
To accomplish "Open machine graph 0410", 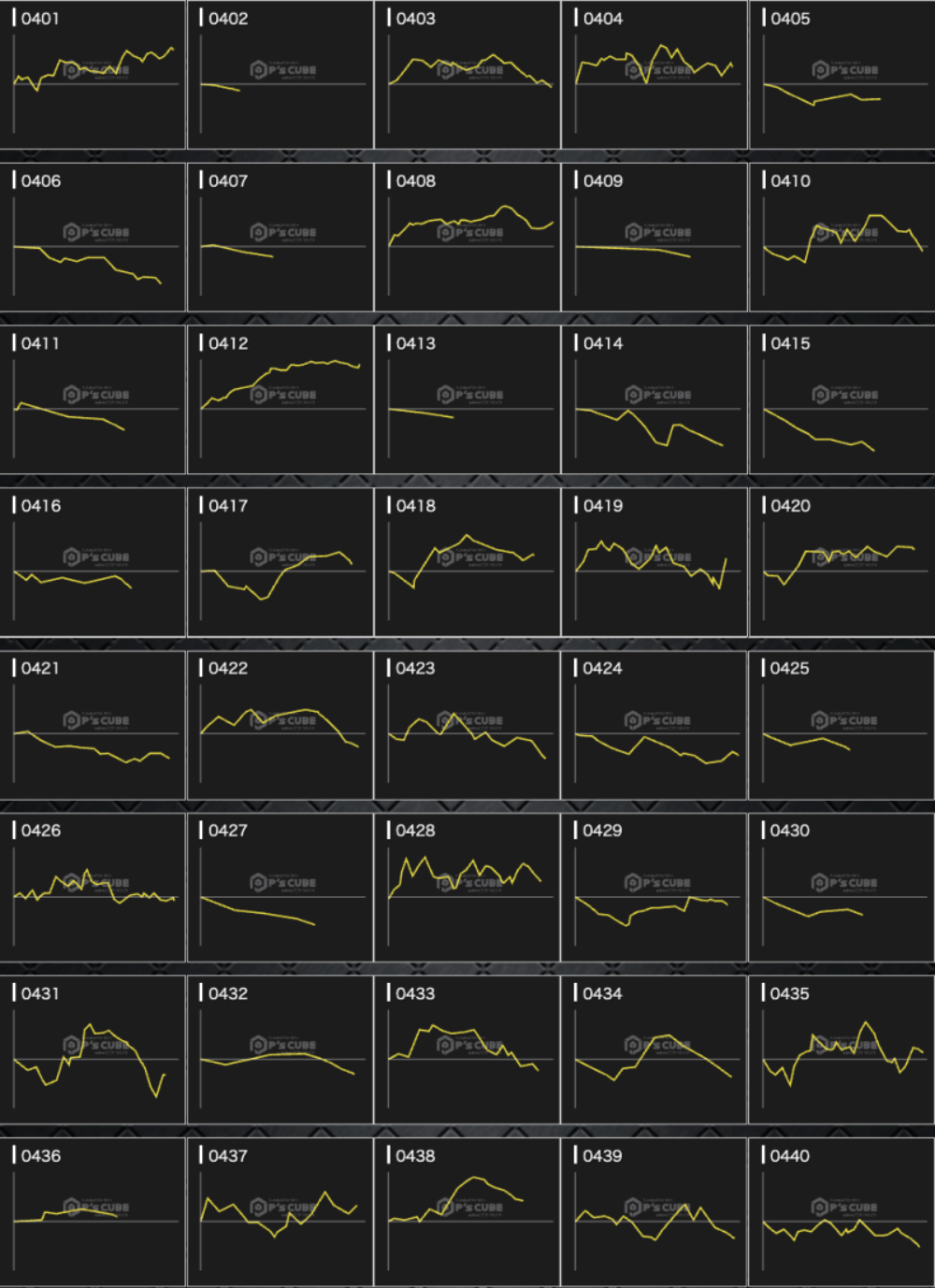I will tap(841, 238).
